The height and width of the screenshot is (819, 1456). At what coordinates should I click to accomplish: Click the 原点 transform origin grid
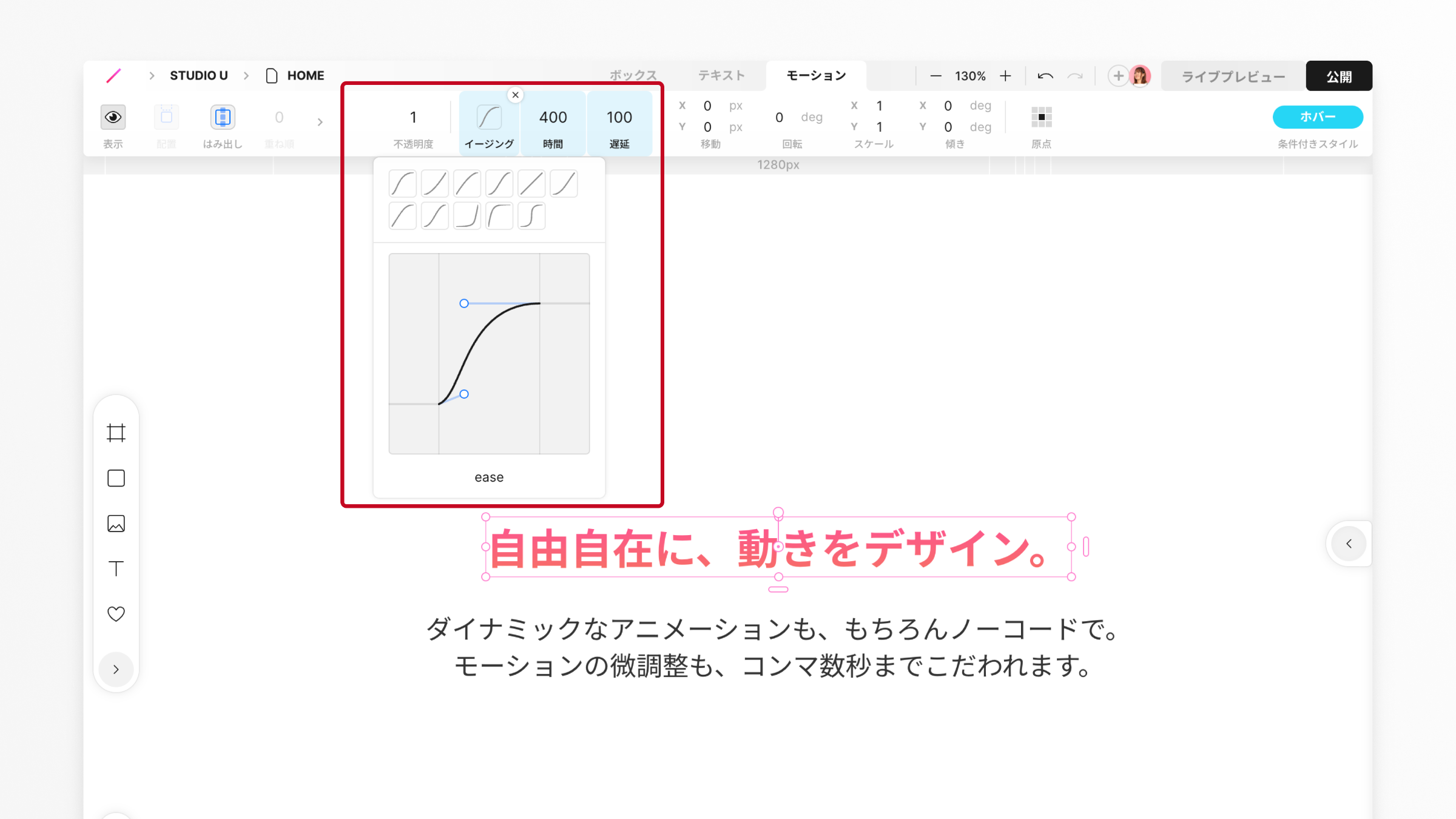[x=1041, y=117]
